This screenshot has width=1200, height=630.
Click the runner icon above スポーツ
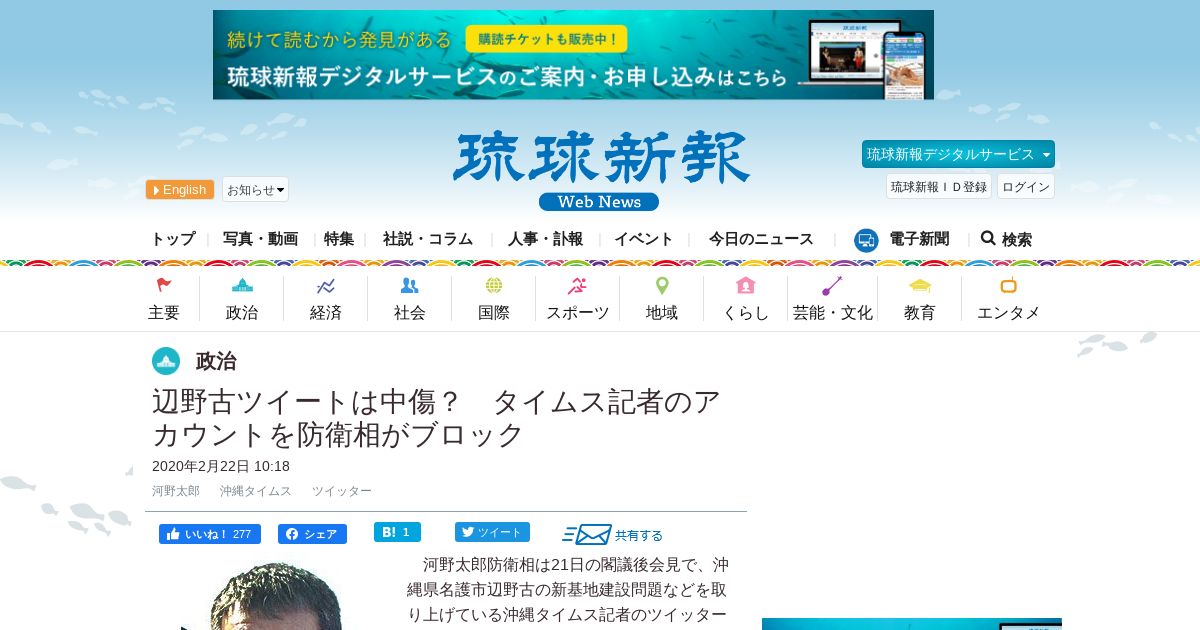pos(577,286)
